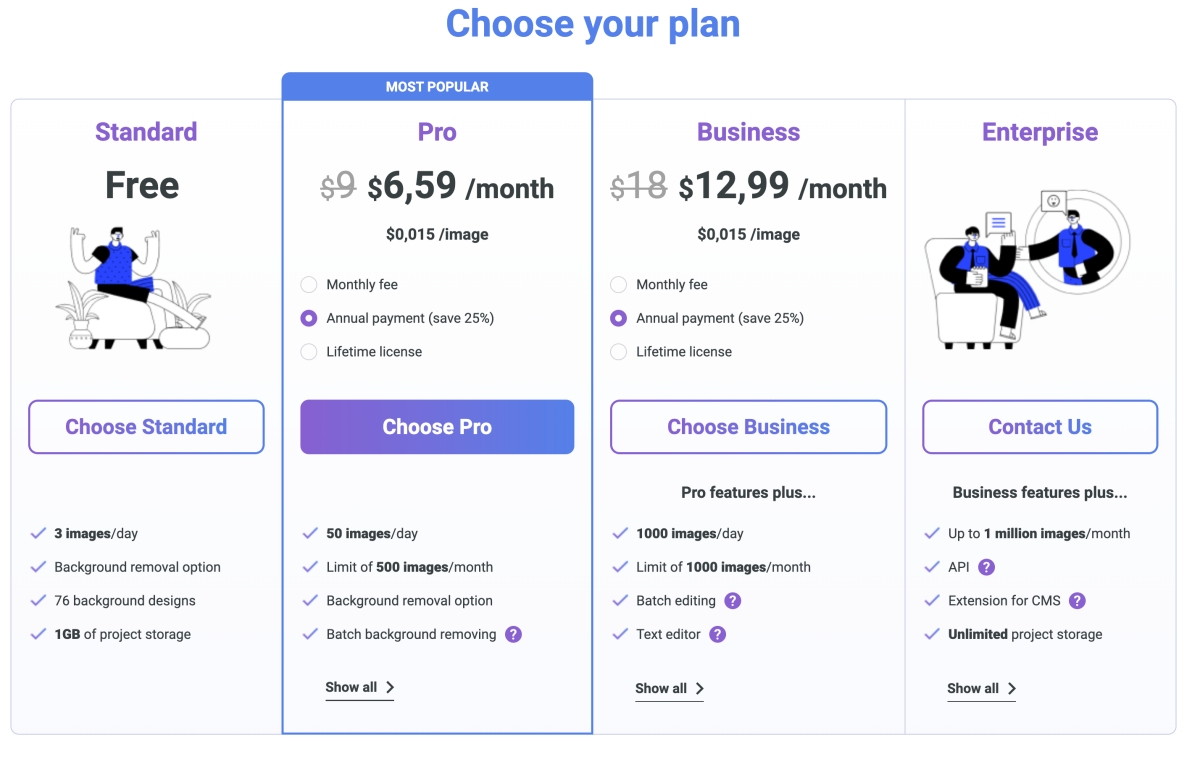Click help icon beside Extension for CMS

[x=1077, y=601]
